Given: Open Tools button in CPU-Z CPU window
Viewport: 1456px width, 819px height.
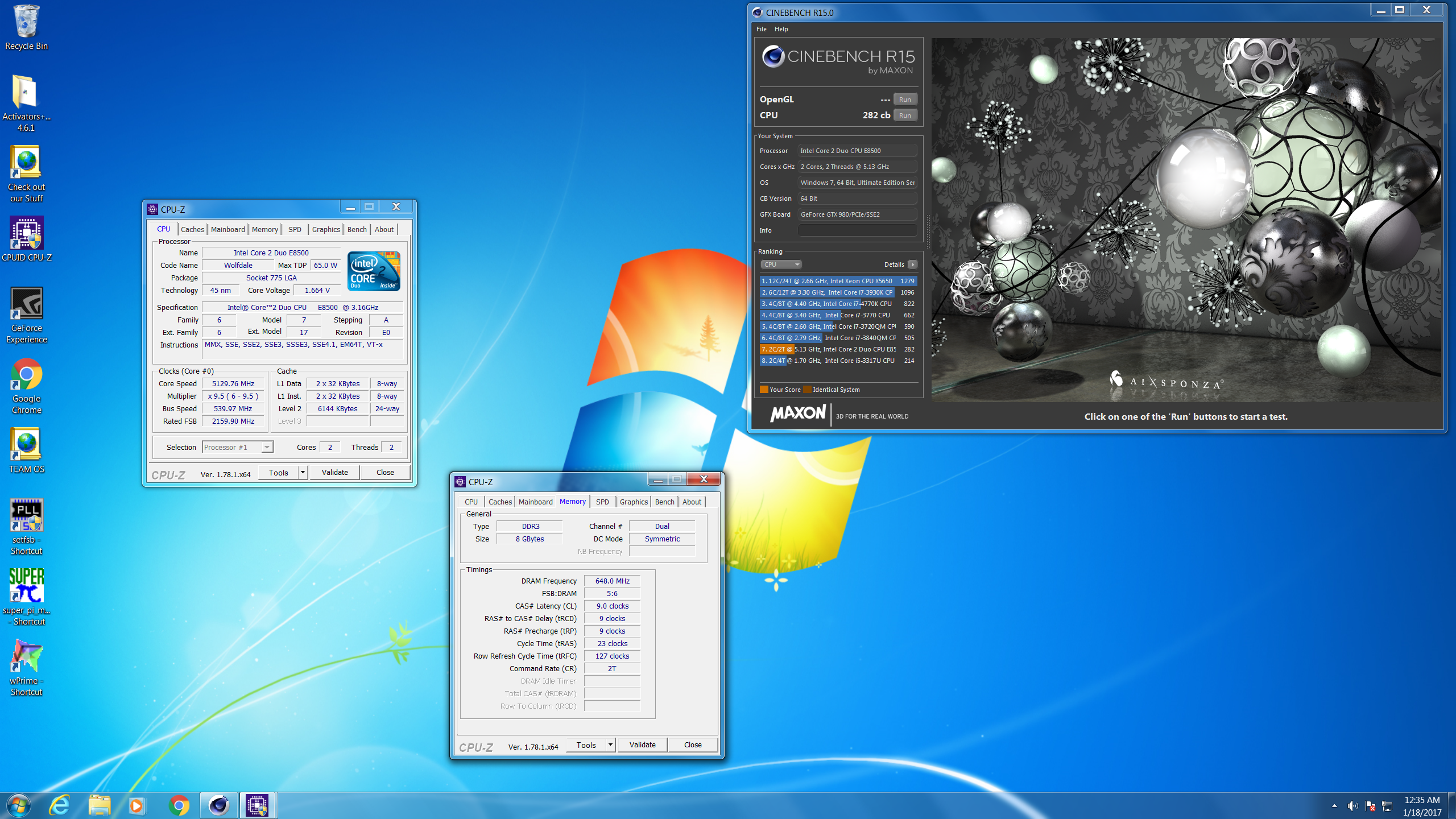Looking at the screenshot, I should point(279,473).
